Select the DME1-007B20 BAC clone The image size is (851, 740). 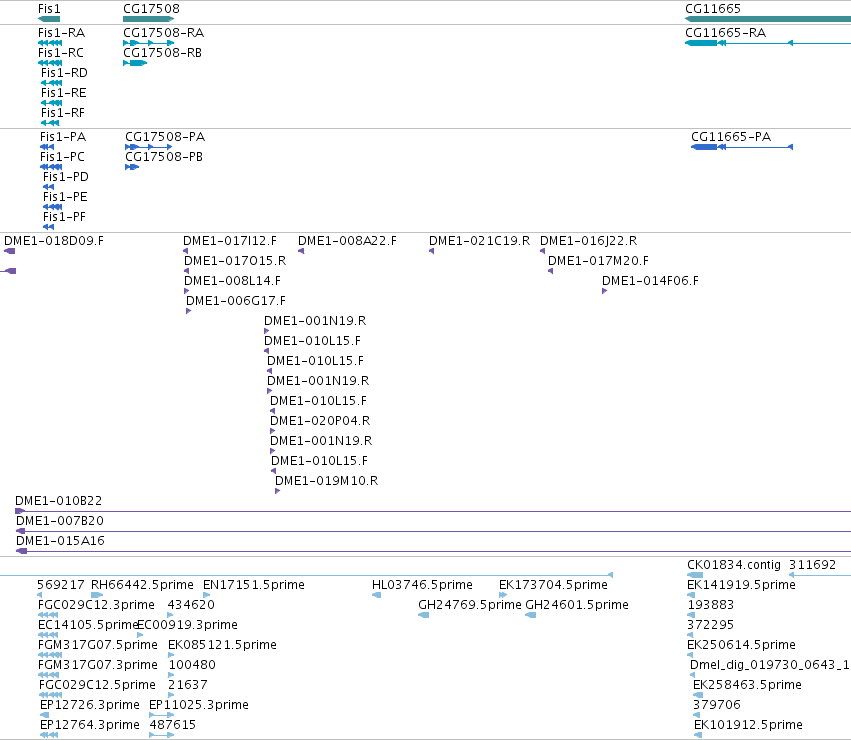[x=60, y=521]
